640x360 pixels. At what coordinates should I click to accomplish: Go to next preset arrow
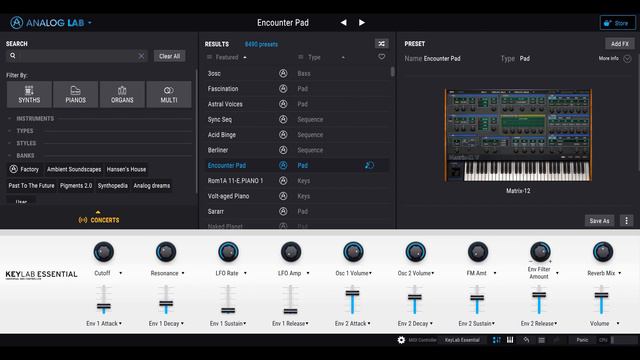point(362,23)
